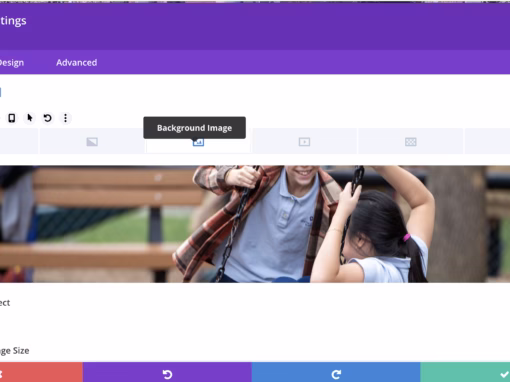Click the background image preview of children on swings
This screenshot has height=382, width=510.
coord(255,224)
